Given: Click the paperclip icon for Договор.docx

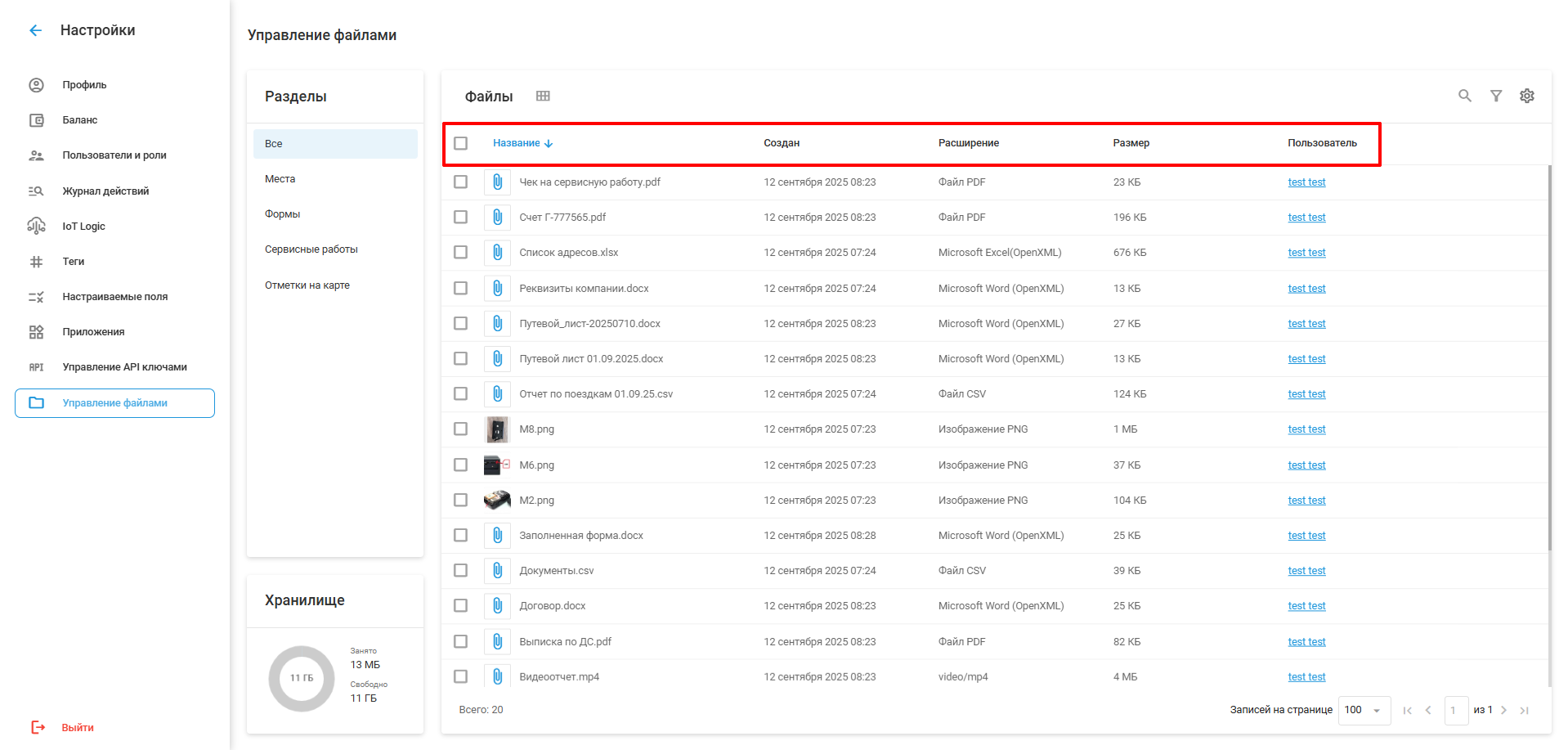Looking at the screenshot, I should [497, 606].
